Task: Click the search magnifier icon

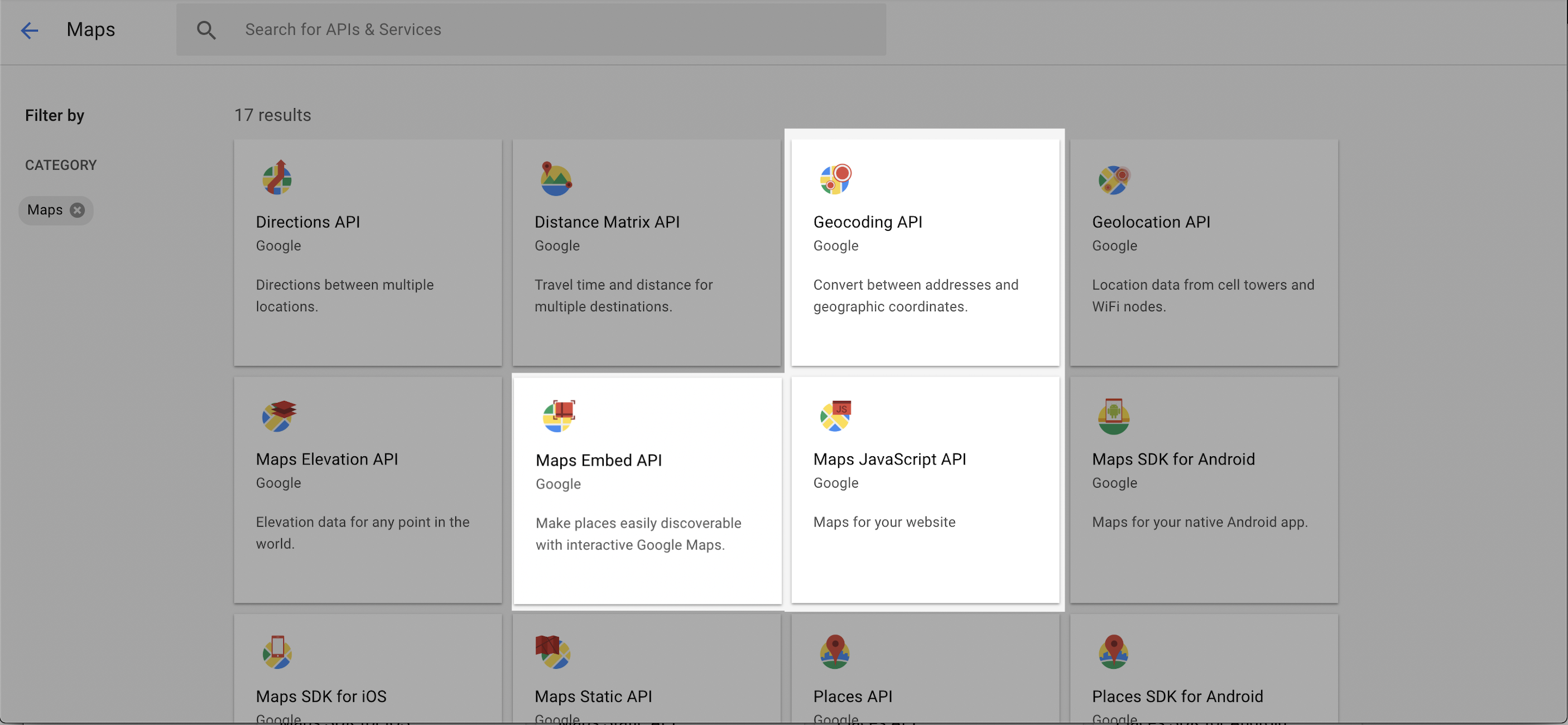Action: 206,30
